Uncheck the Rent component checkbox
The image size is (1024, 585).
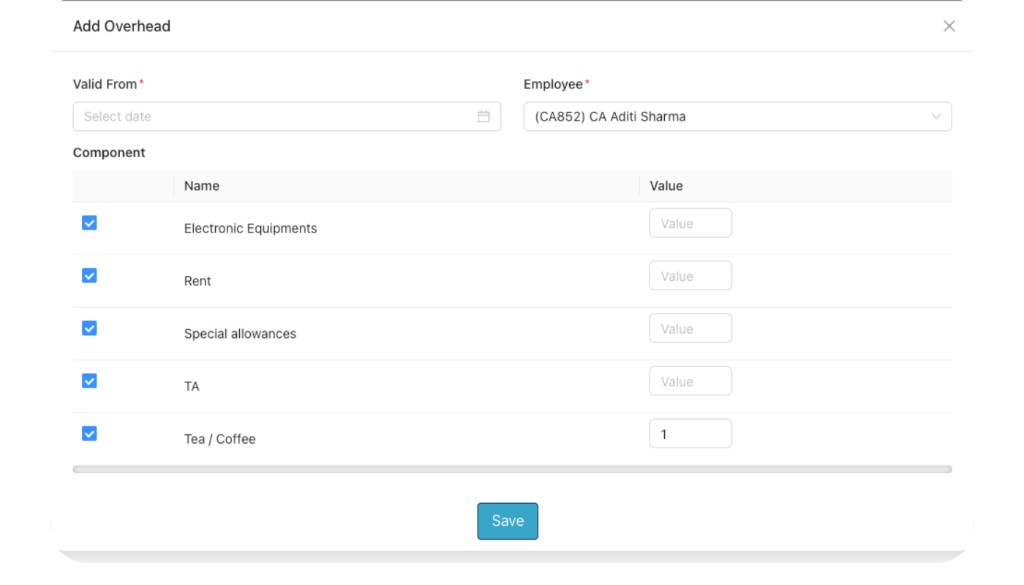[89, 275]
